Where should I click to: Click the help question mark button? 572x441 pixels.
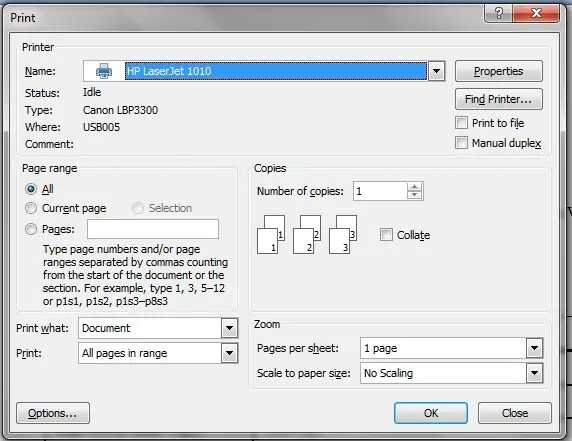(x=498, y=13)
